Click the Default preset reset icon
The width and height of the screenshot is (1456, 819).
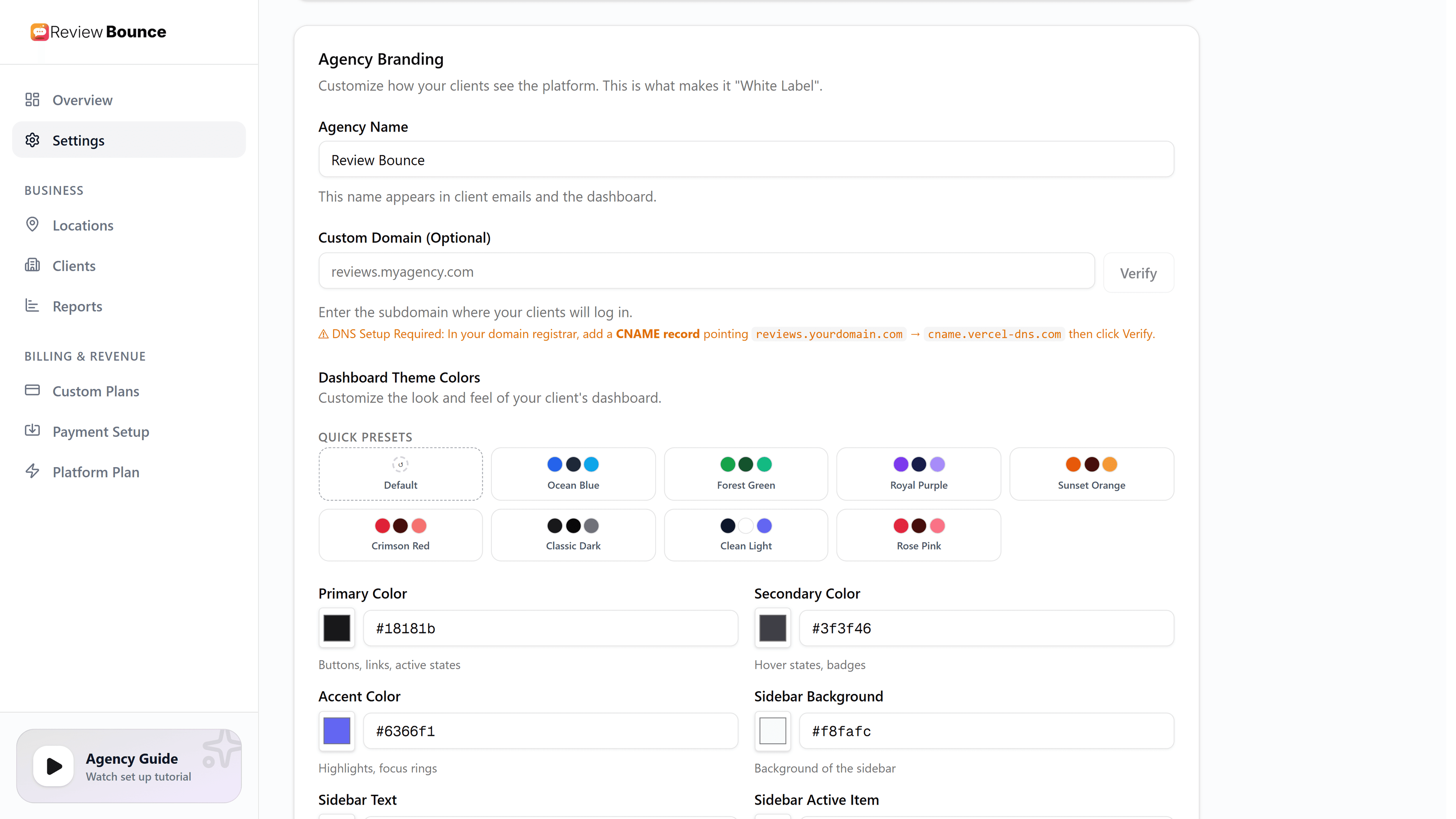pos(400,464)
